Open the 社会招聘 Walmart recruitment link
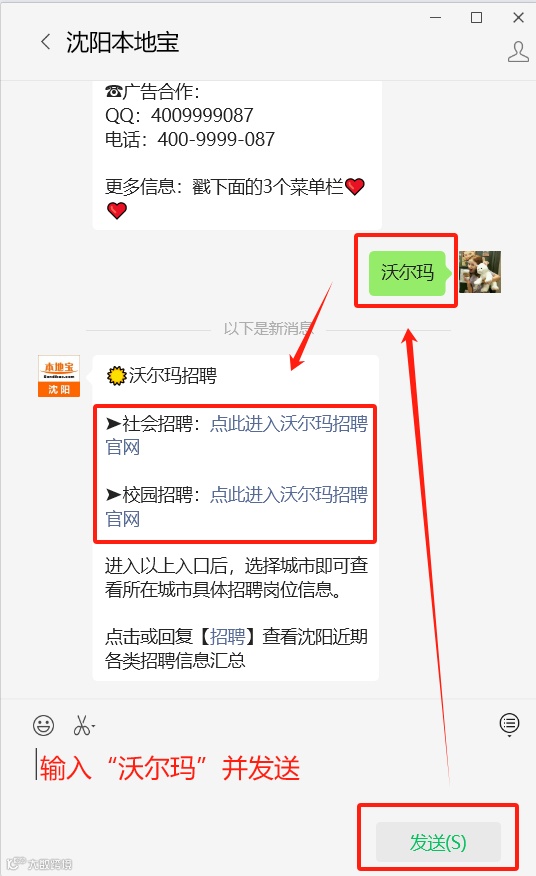 click(236, 435)
